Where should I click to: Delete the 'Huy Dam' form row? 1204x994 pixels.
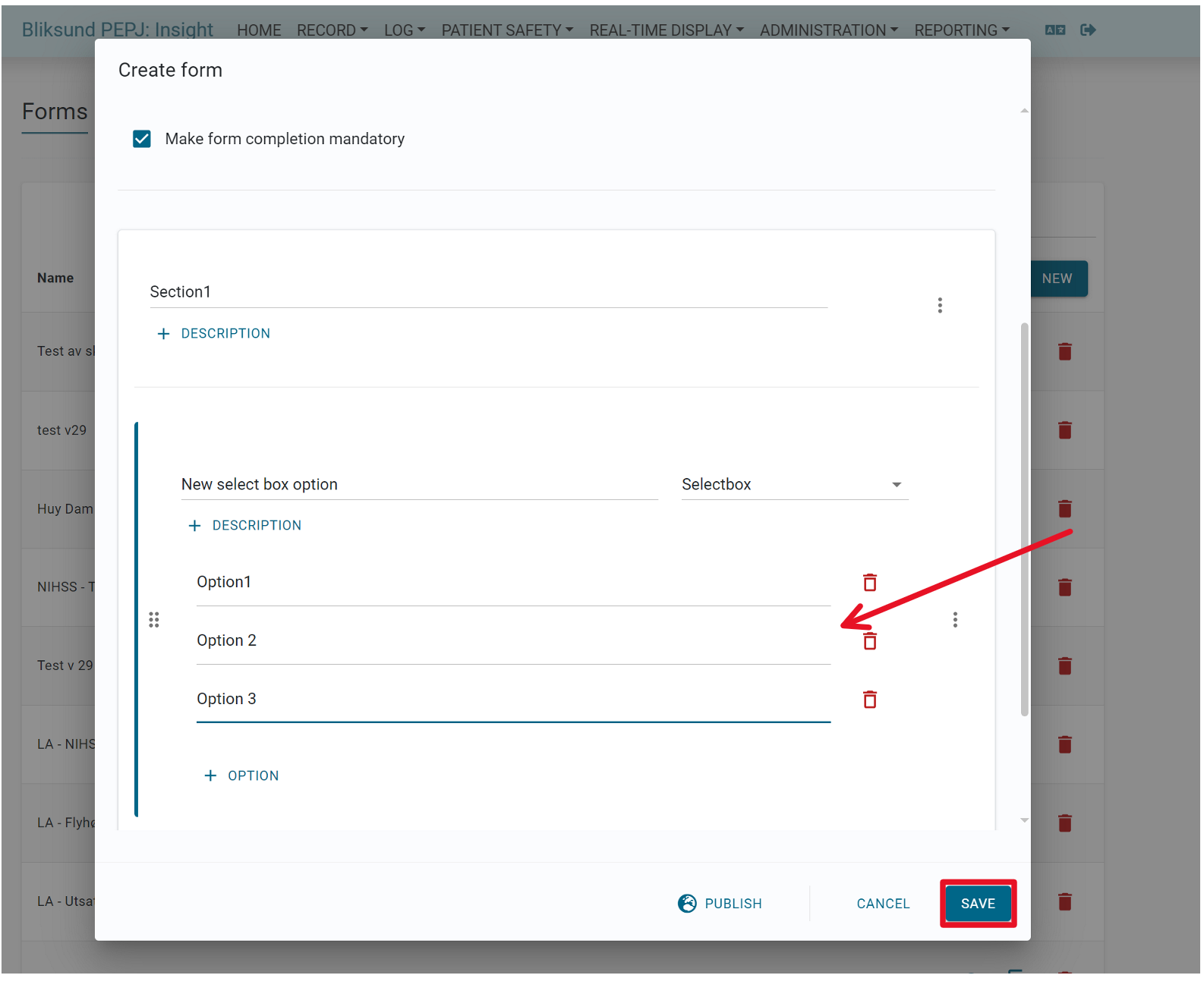coord(1065,508)
